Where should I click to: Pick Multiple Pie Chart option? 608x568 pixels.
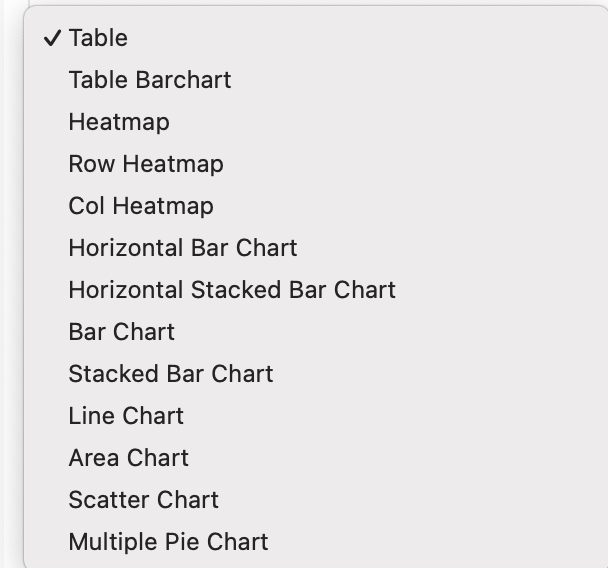click(168, 542)
